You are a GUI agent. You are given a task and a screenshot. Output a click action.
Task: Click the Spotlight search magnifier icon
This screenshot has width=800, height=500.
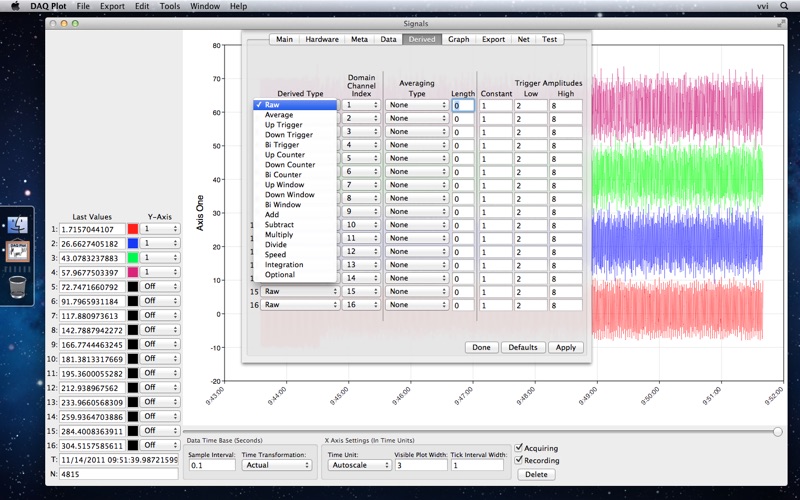[784, 6]
